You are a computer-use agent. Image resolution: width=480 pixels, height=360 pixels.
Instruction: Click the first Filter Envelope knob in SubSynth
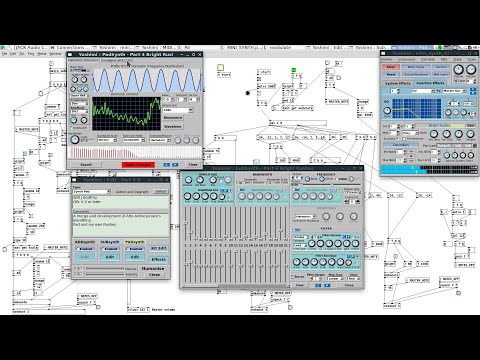[297, 262]
